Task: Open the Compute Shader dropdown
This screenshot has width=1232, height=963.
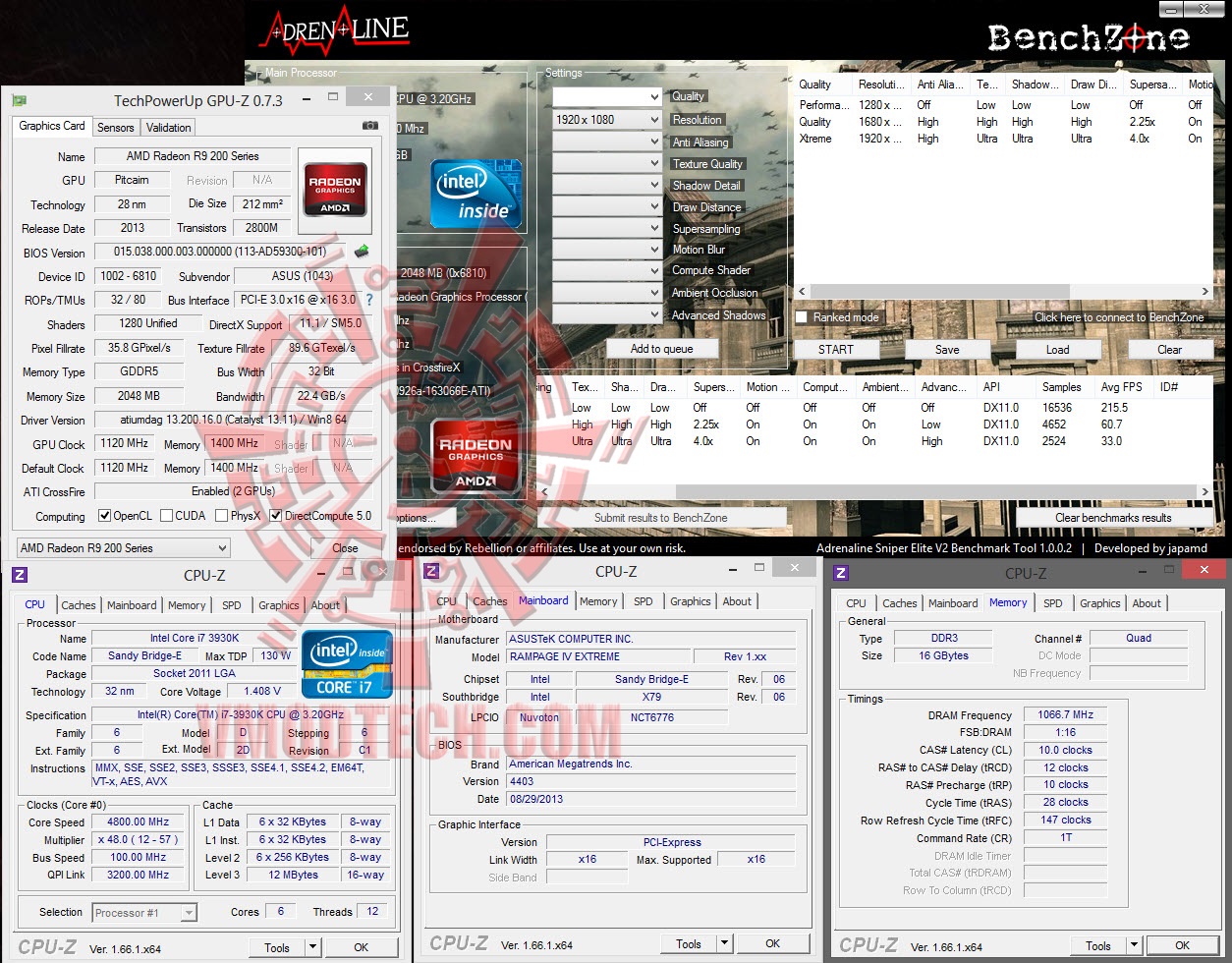Action: (606, 271)
